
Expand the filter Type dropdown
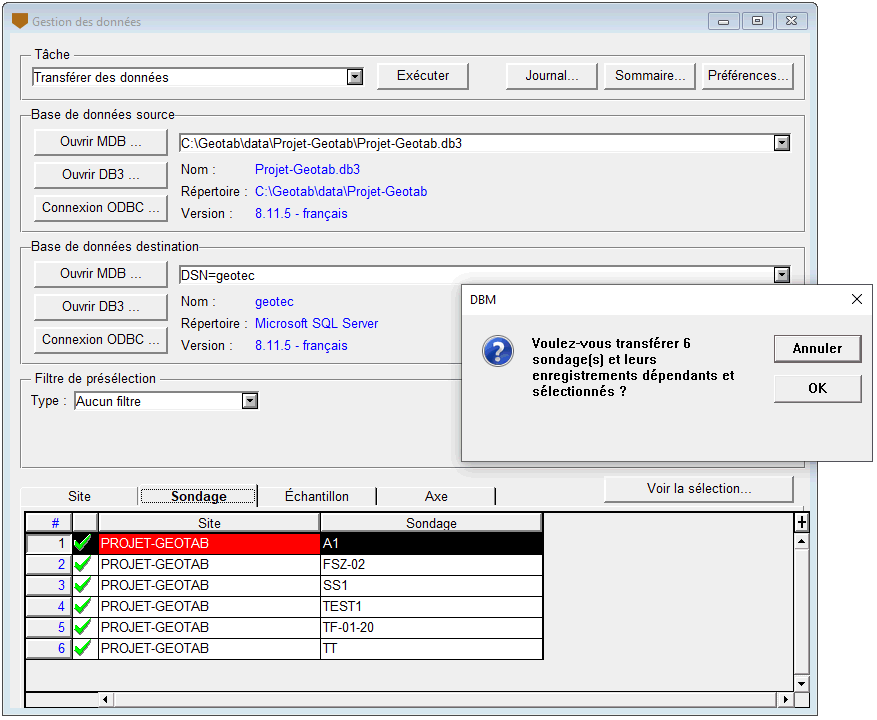click(x=250, y=401)
